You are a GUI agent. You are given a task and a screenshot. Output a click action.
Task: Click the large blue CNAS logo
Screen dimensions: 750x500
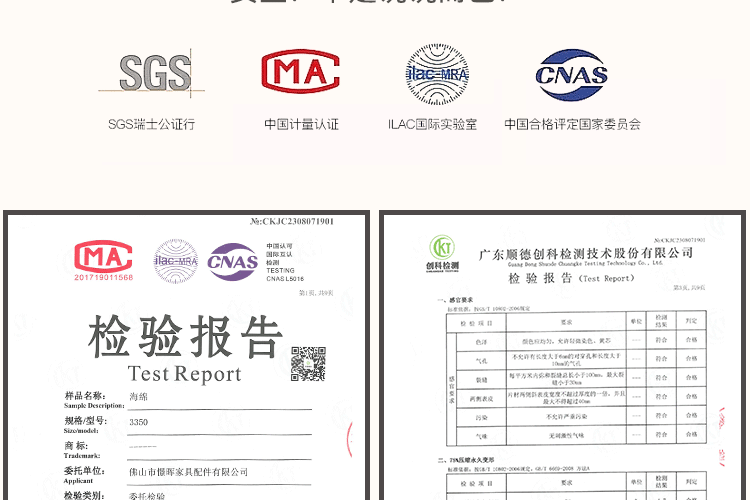click(572, 75)
